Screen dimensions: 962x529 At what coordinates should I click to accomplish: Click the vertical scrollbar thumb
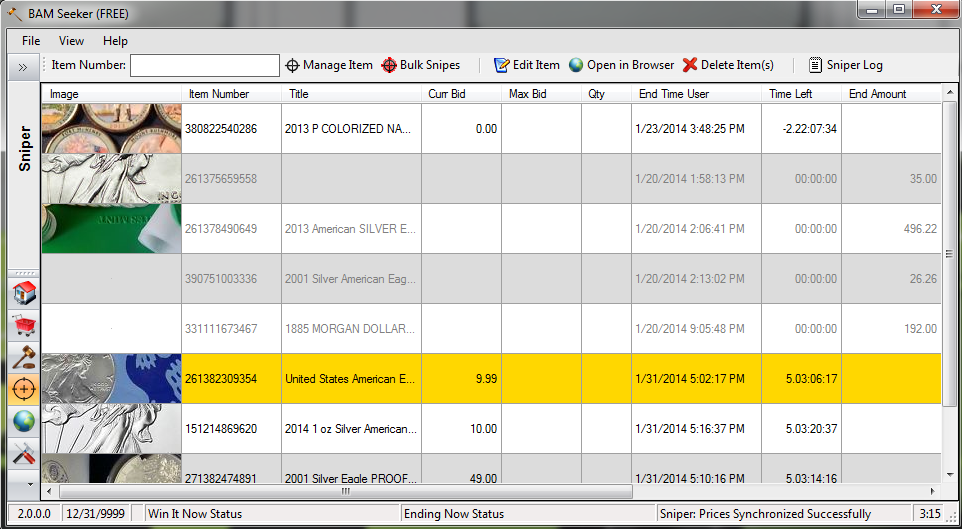949,253
